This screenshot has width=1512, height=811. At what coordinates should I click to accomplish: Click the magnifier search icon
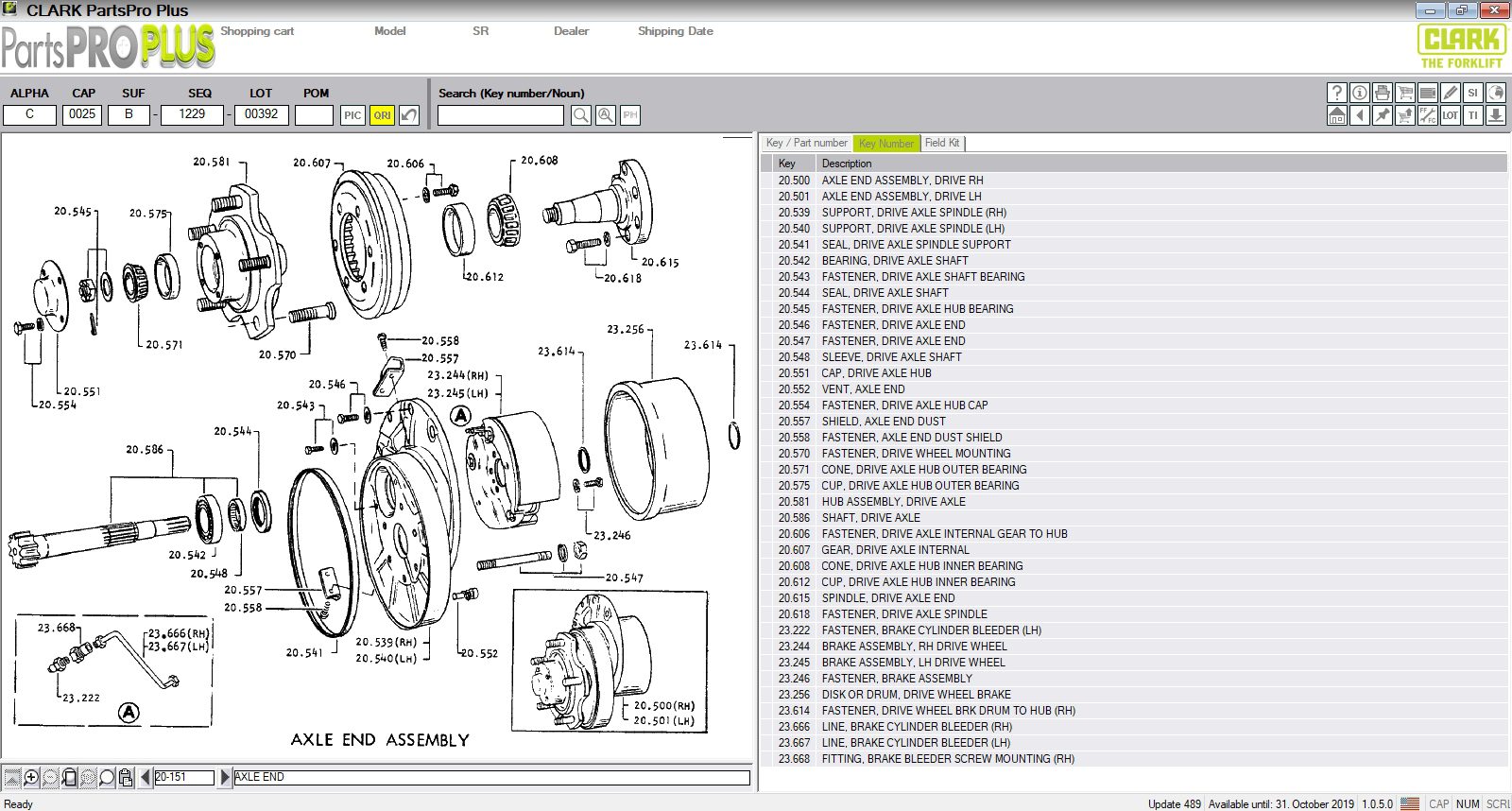coord(581,115)
